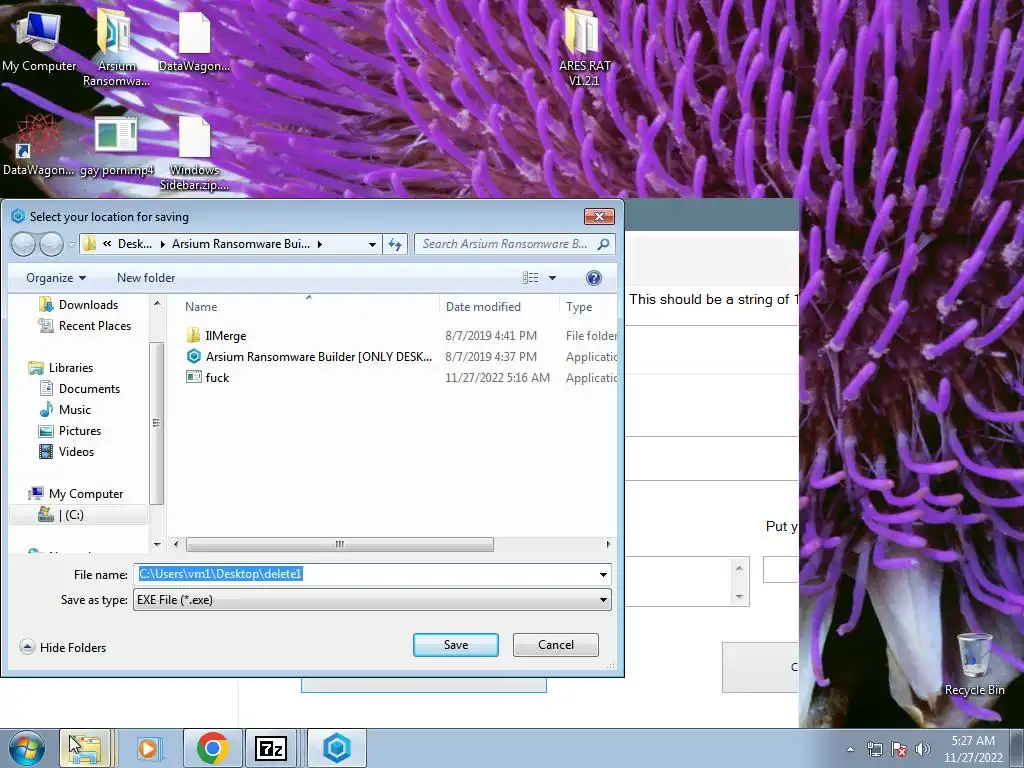The height and width of the screenshot is (768, 1024).
Task: Open the address bar history dropdown
Action: click(x=372, y=244)
